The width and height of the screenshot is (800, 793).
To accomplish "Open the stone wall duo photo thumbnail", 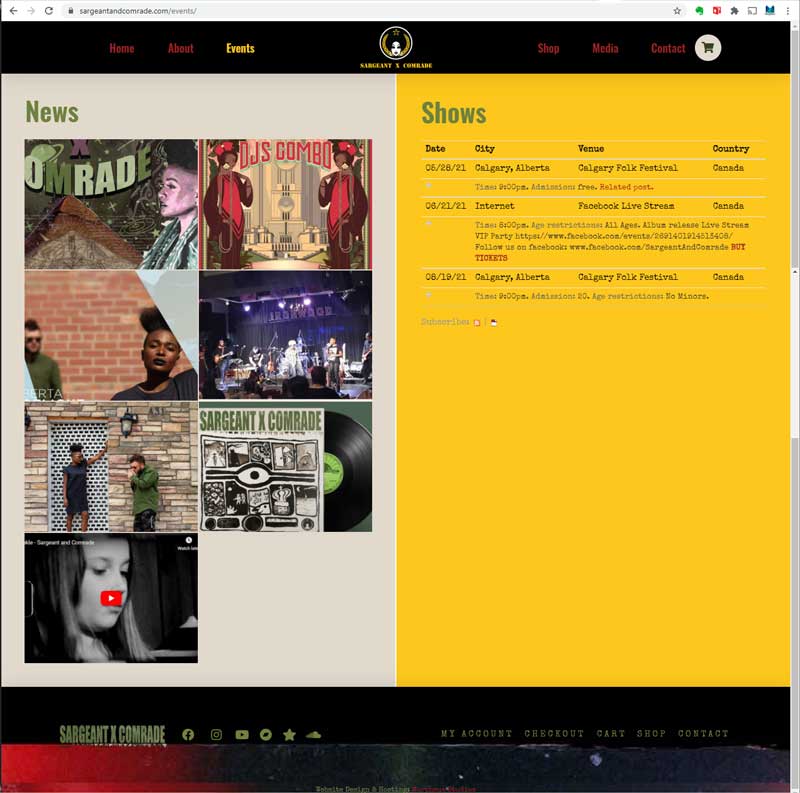I will (x=111, y=467).
